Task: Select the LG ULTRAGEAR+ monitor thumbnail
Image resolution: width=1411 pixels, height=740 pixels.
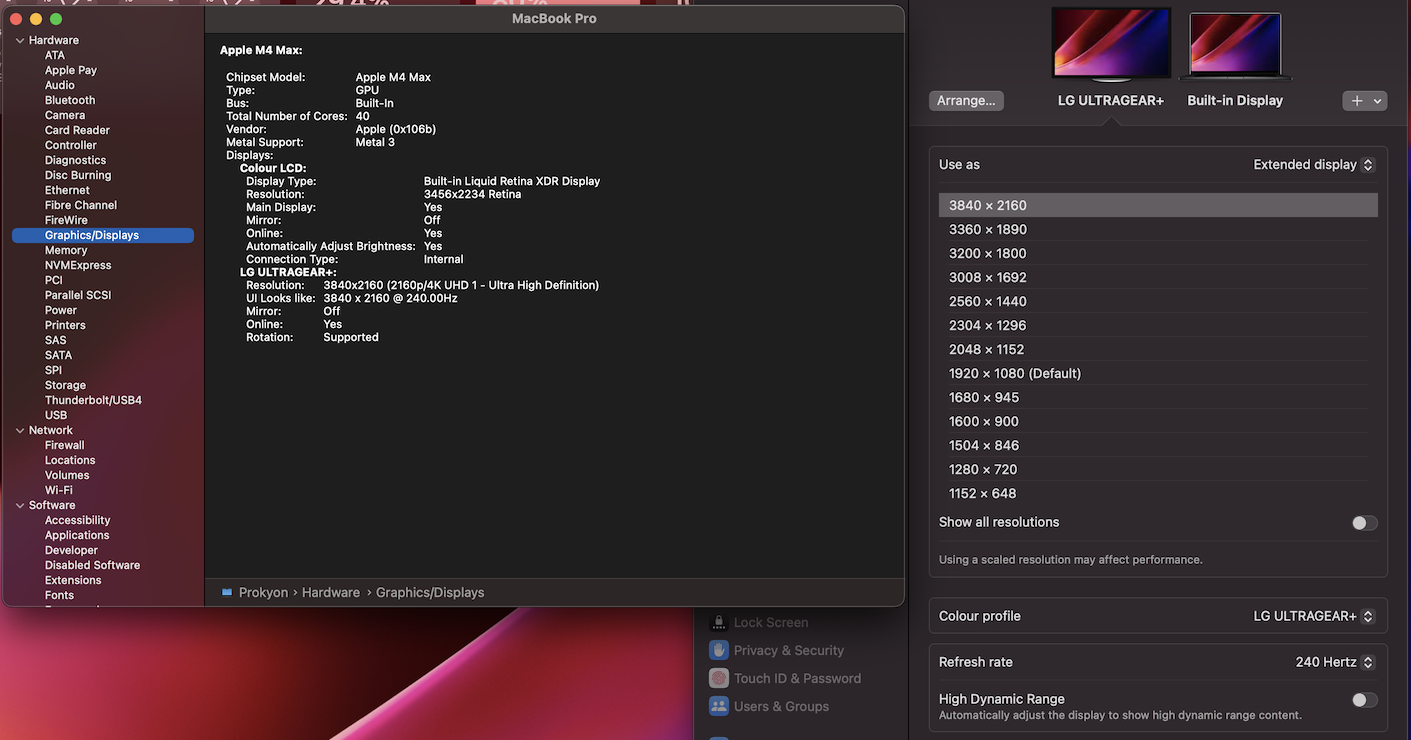Action: point(1111,44)
